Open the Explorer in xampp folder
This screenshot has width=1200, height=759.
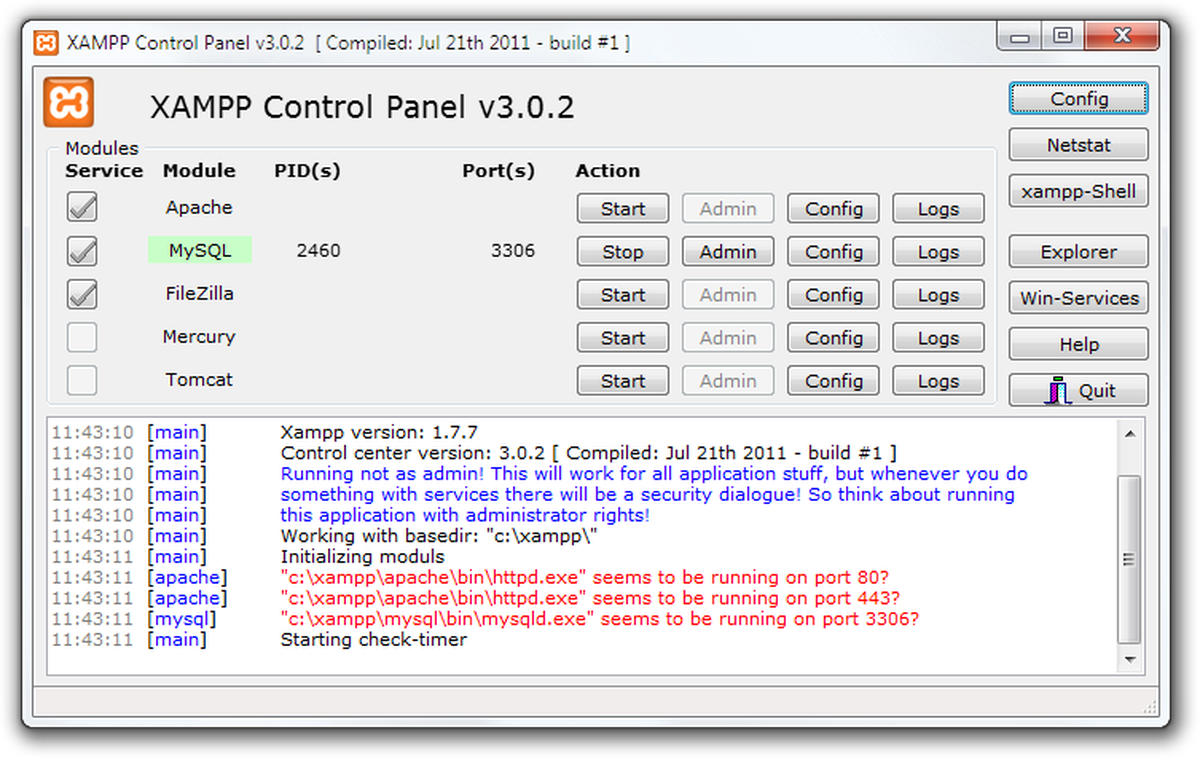coord(1078,251)
